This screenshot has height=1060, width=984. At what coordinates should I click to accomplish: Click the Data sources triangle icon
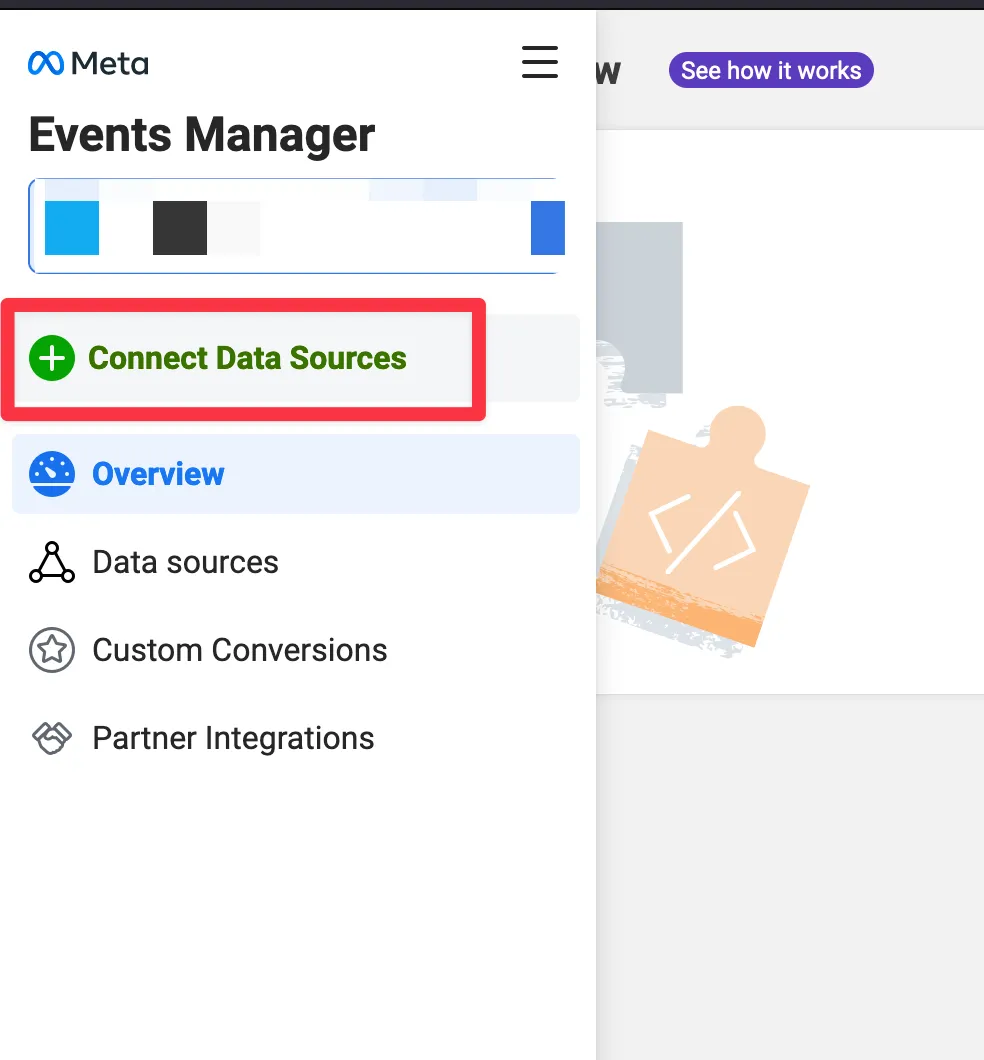point(52,562)
